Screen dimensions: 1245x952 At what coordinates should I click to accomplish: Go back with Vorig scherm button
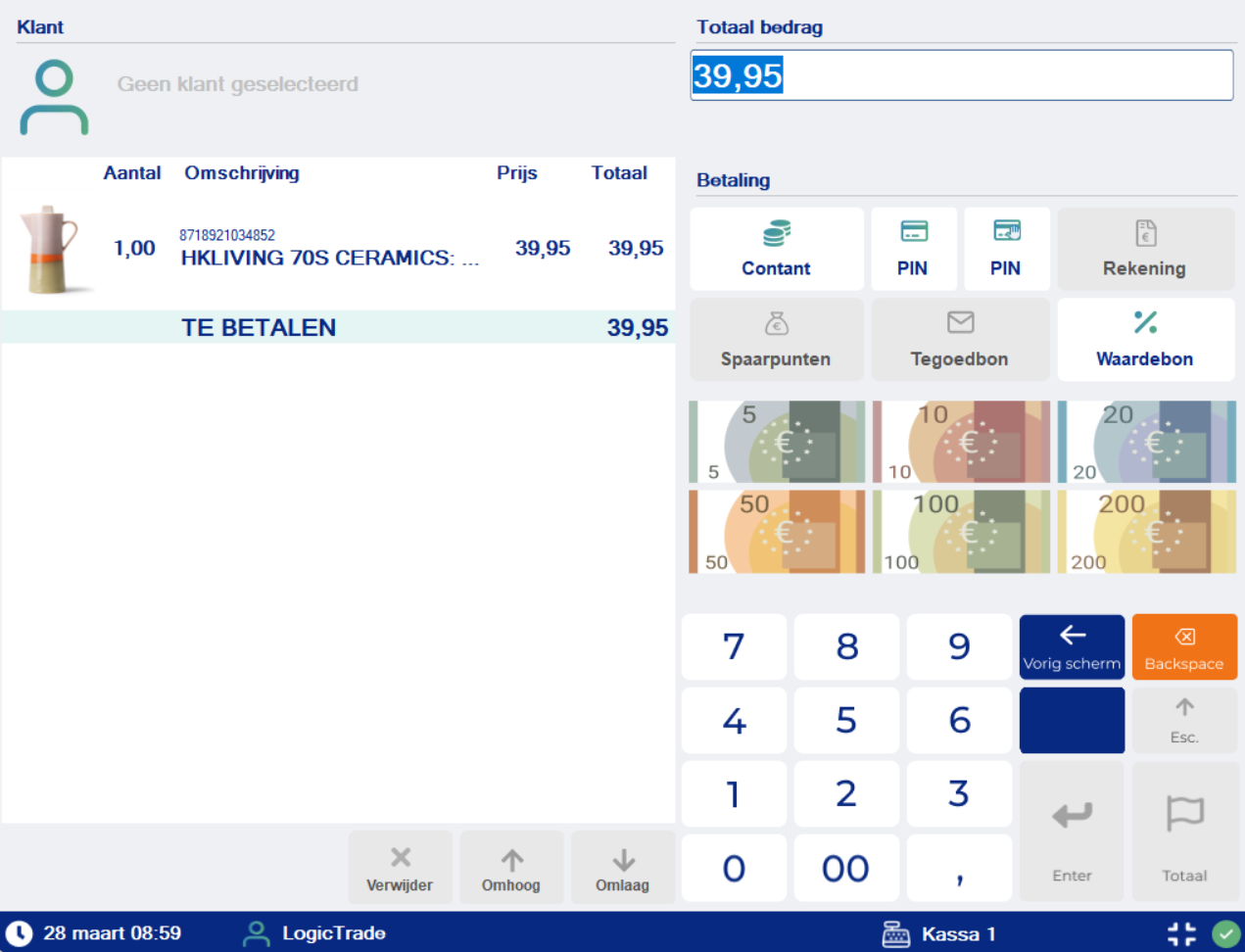(x=1072, y=647)
